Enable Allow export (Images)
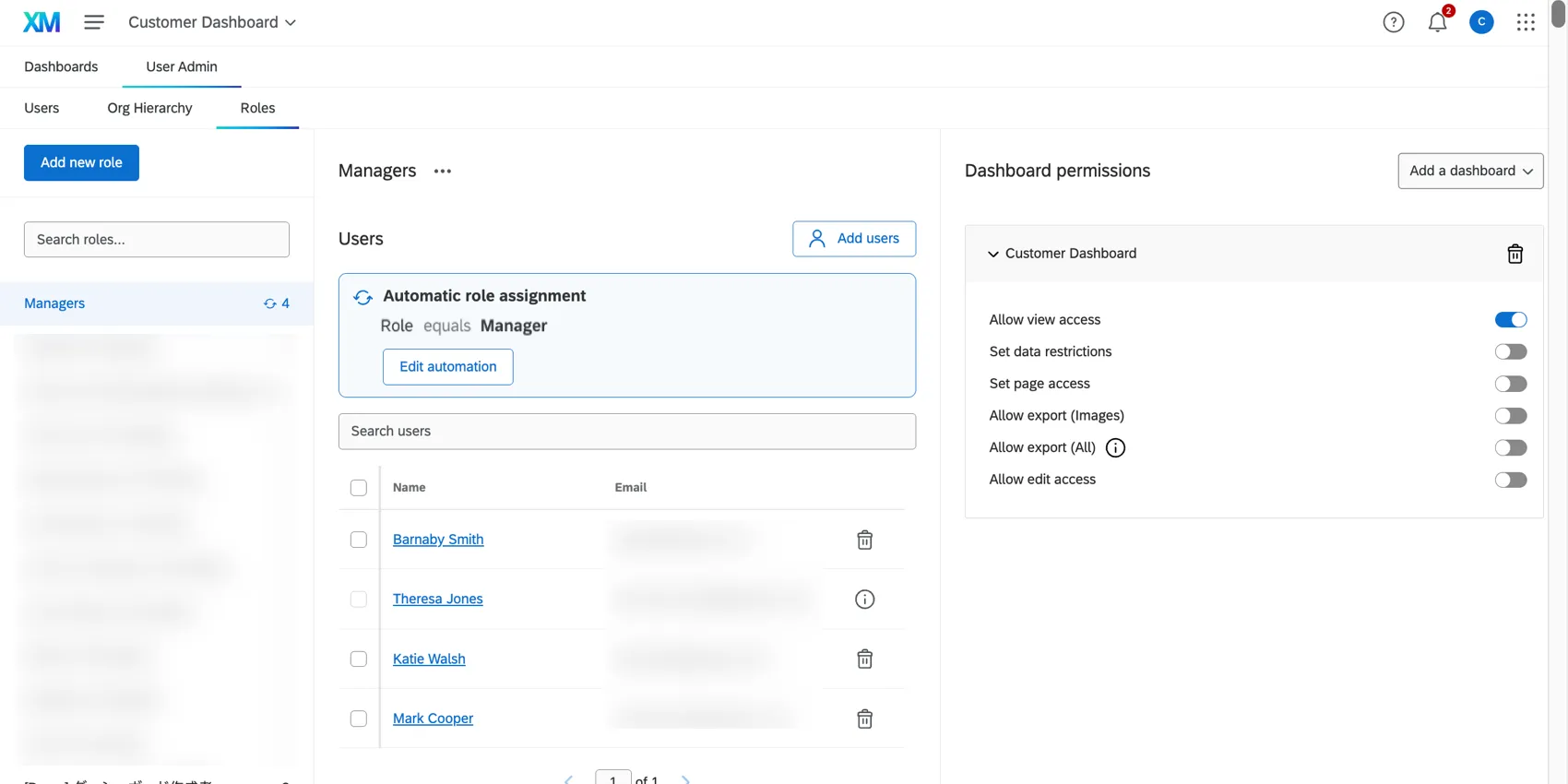This screenshot has width=1568, height=784. pos(1511,416)
